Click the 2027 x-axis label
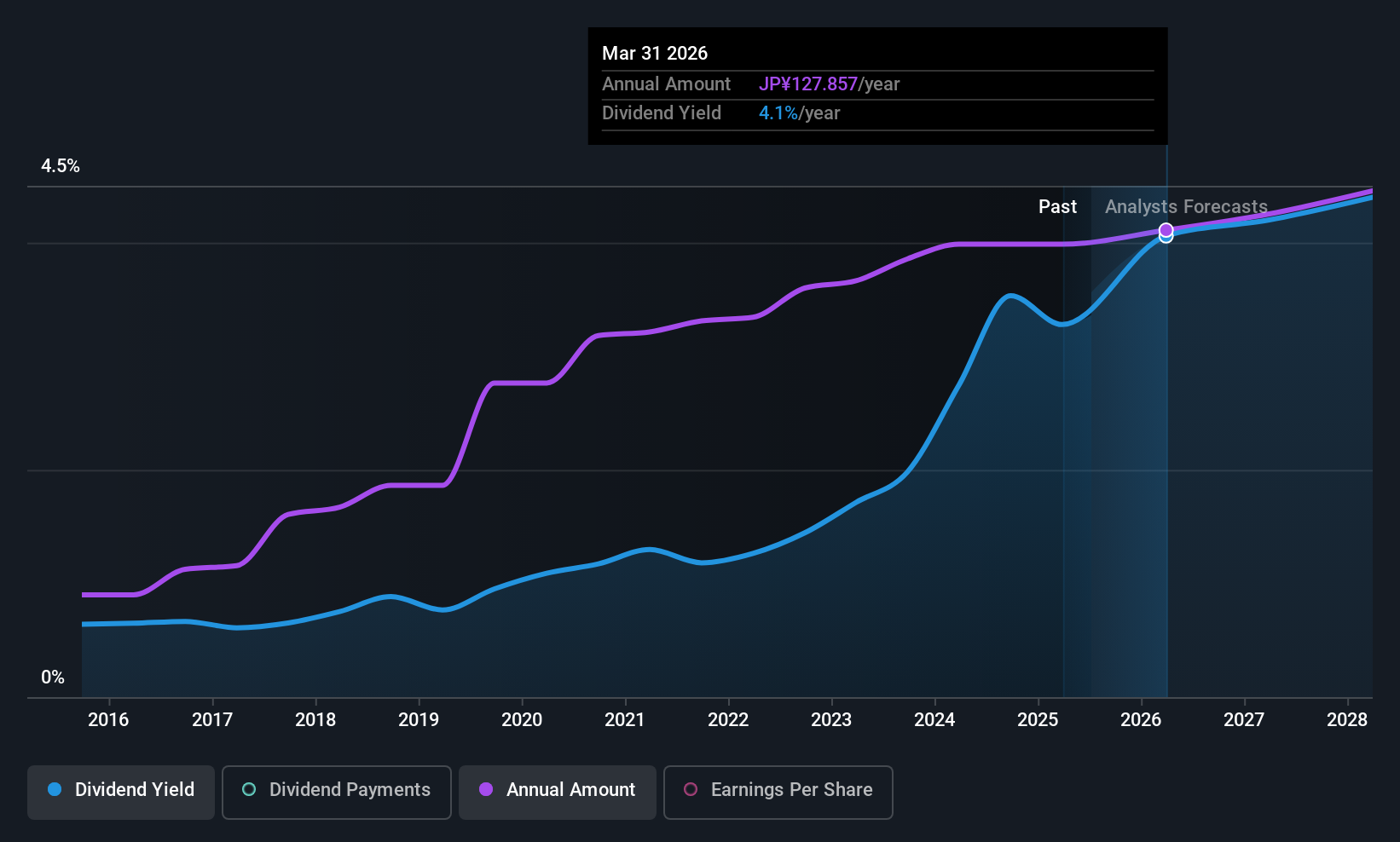1400x842 pixels. pyautogui.click(x=1244, y=720)
